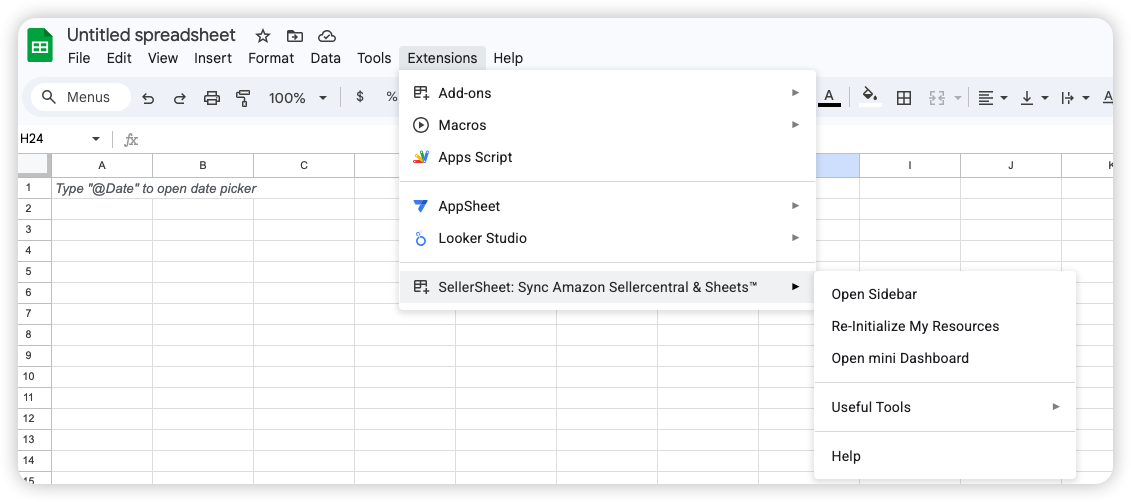Print the spreadsheet using printer icon

click(x=212, y=98)
